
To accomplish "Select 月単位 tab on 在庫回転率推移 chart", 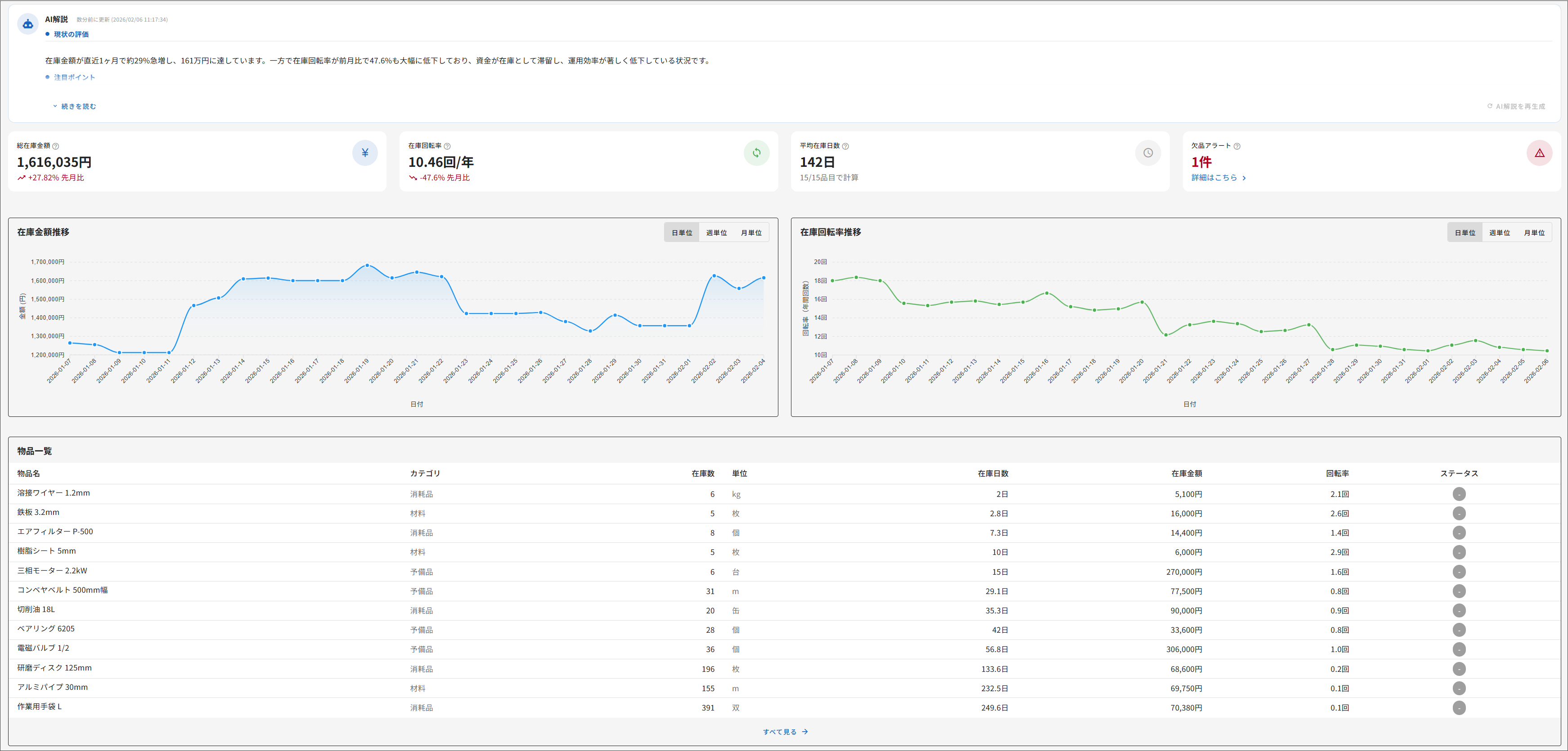I will point(1535,232).
